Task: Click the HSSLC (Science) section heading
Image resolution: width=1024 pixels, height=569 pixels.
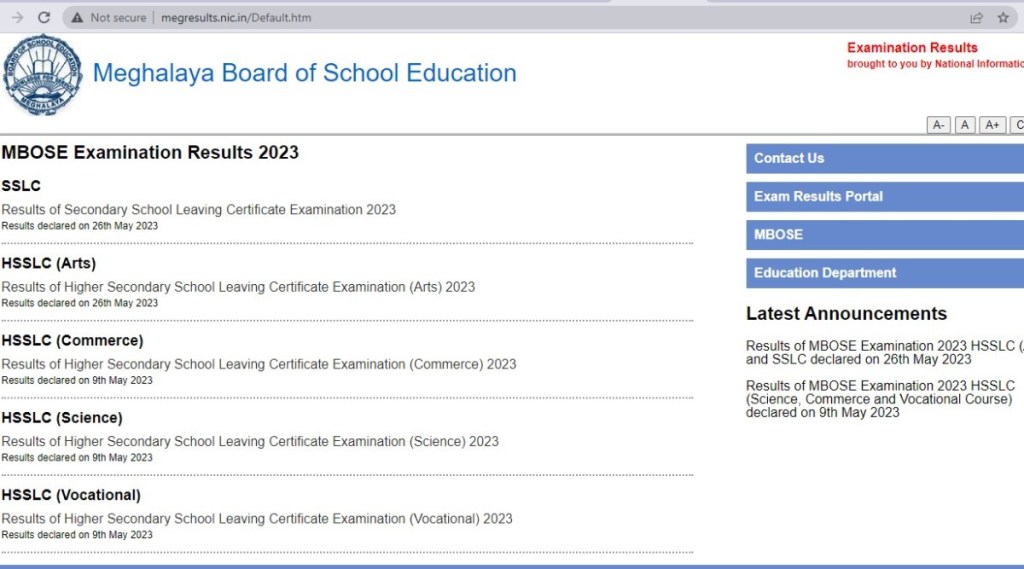Action: pos(62,417)
